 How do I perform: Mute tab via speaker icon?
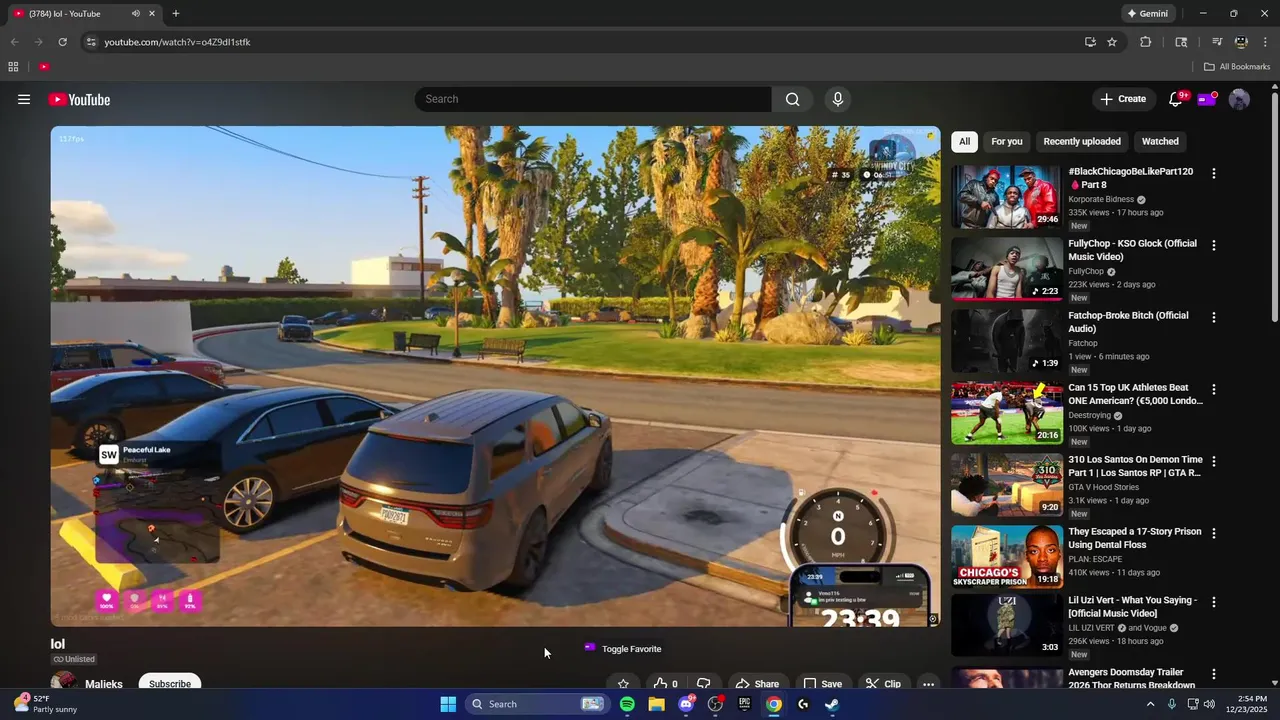point(135,13)
